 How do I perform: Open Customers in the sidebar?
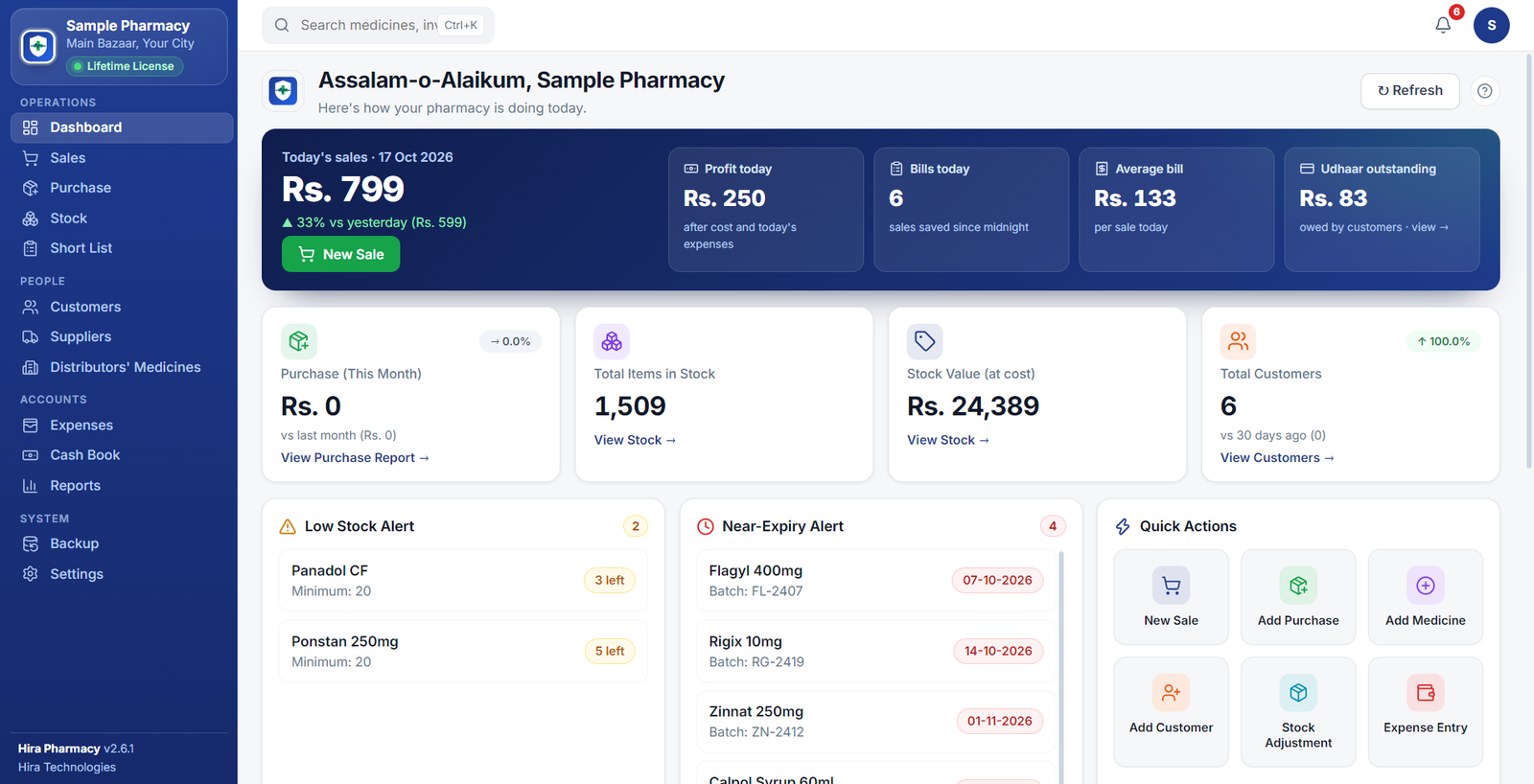coord(122,307)
